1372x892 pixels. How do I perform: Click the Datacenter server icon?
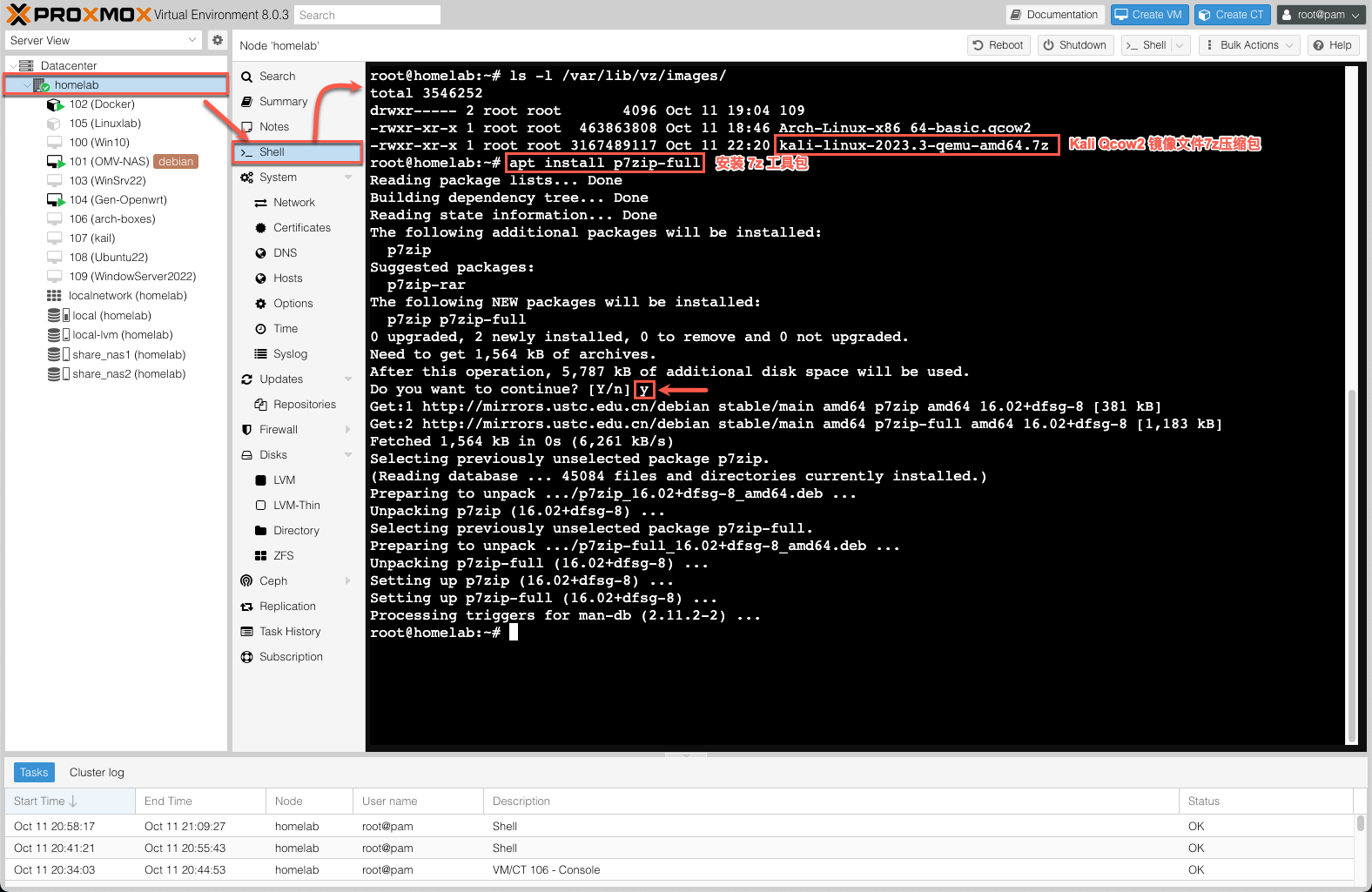click(x=26, y=66)
